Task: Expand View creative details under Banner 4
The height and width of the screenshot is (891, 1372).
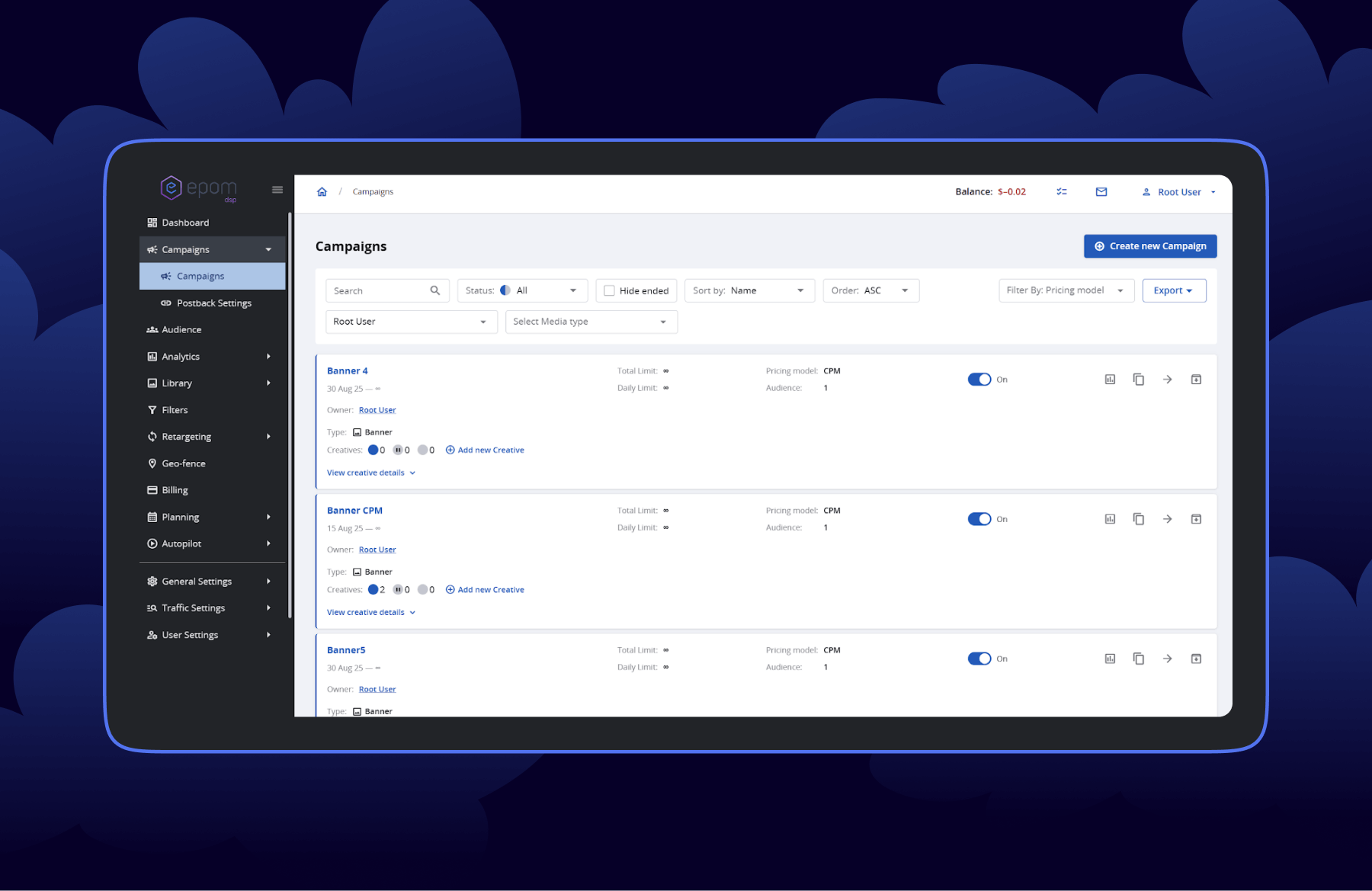Action: click(370, 473)
